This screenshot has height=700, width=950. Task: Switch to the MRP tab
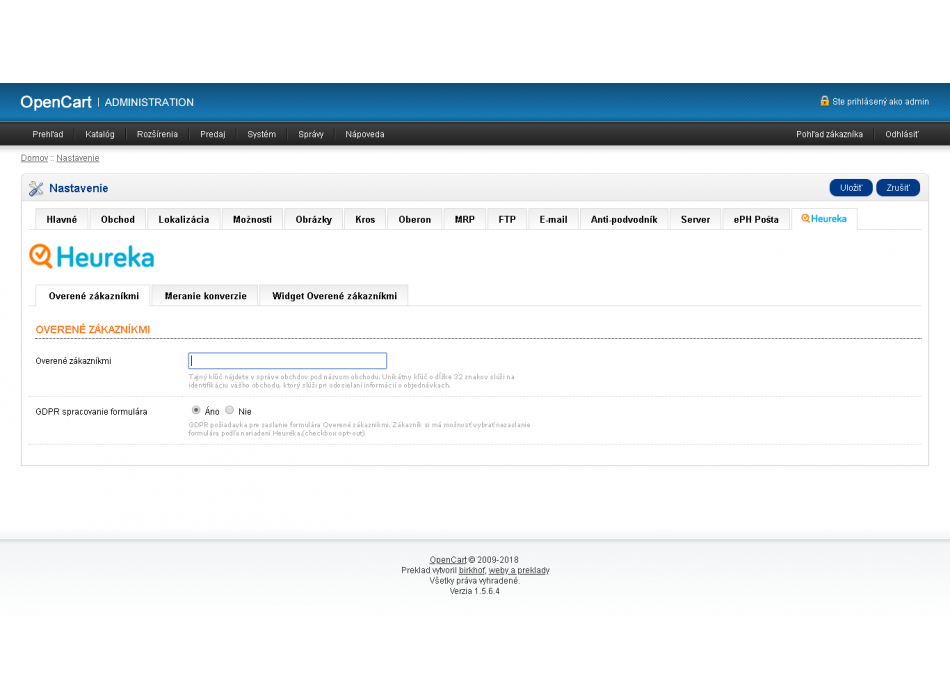pyautogui.click(x=465, y=219)
